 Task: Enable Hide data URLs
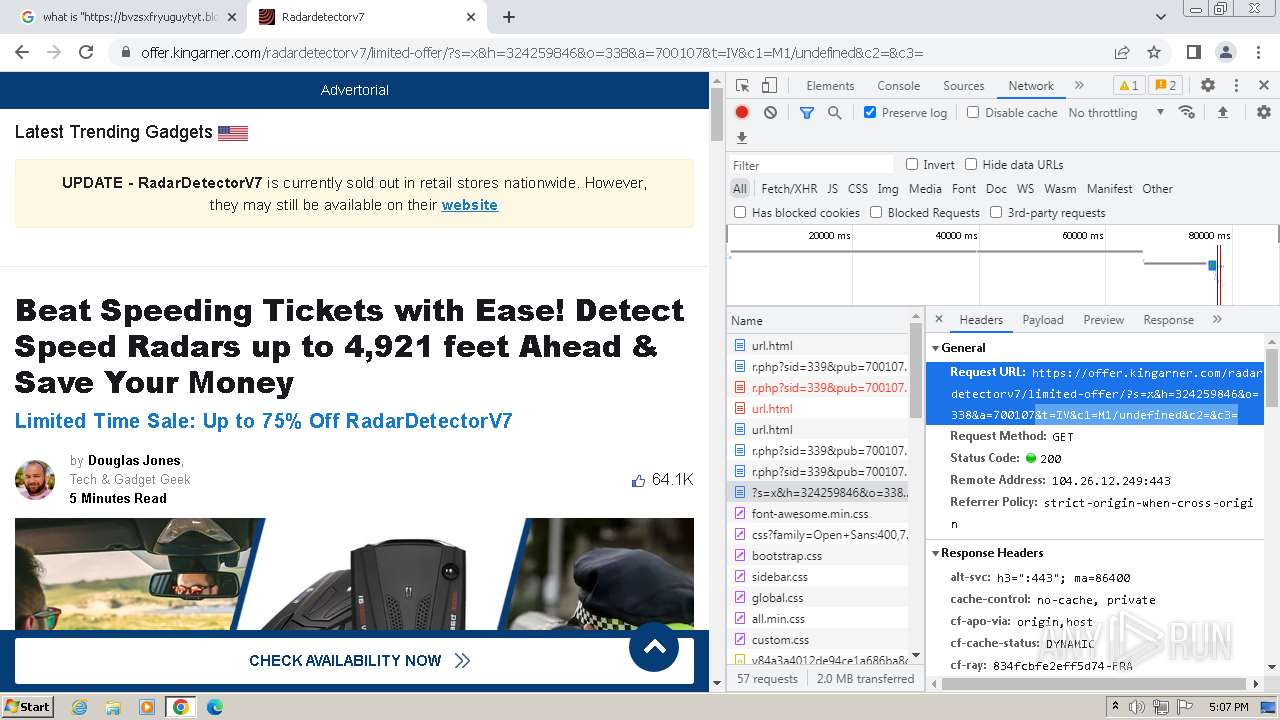971,164
